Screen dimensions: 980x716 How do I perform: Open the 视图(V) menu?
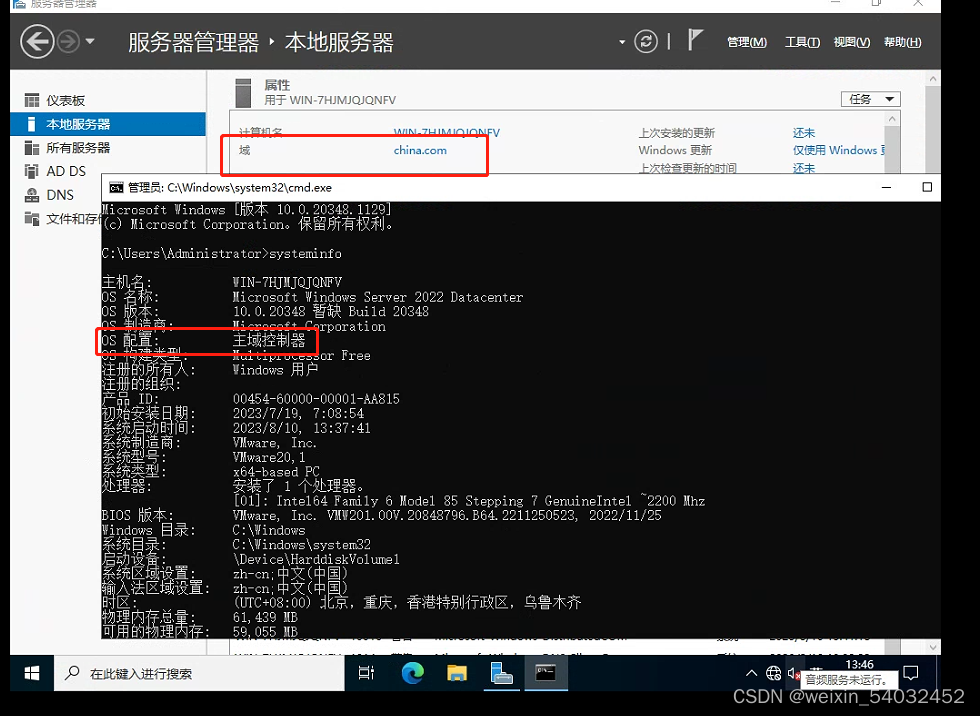pos(852,42)
